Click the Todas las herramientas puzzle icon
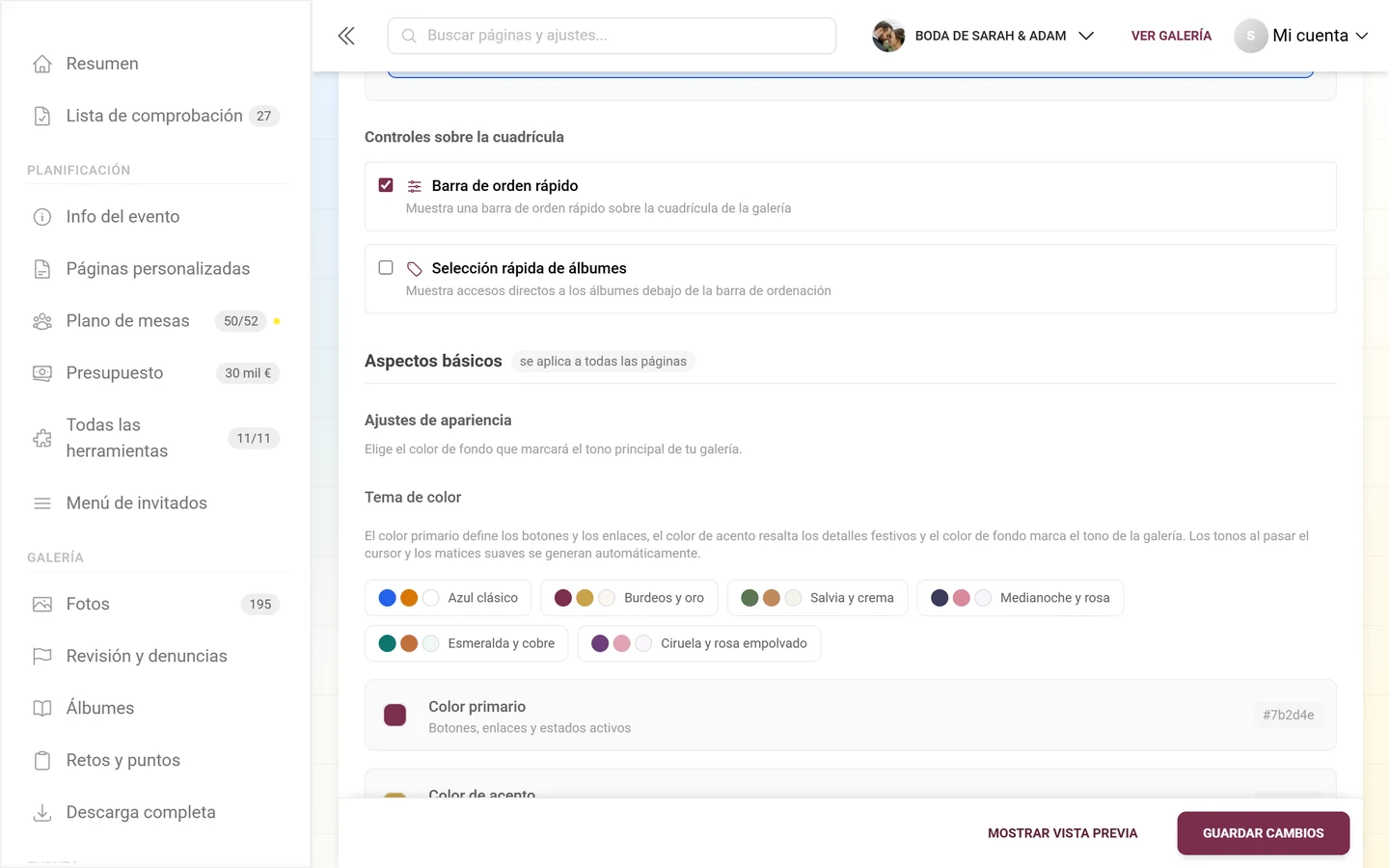This screenshot has height=868, width=1389. pos(42,438)
